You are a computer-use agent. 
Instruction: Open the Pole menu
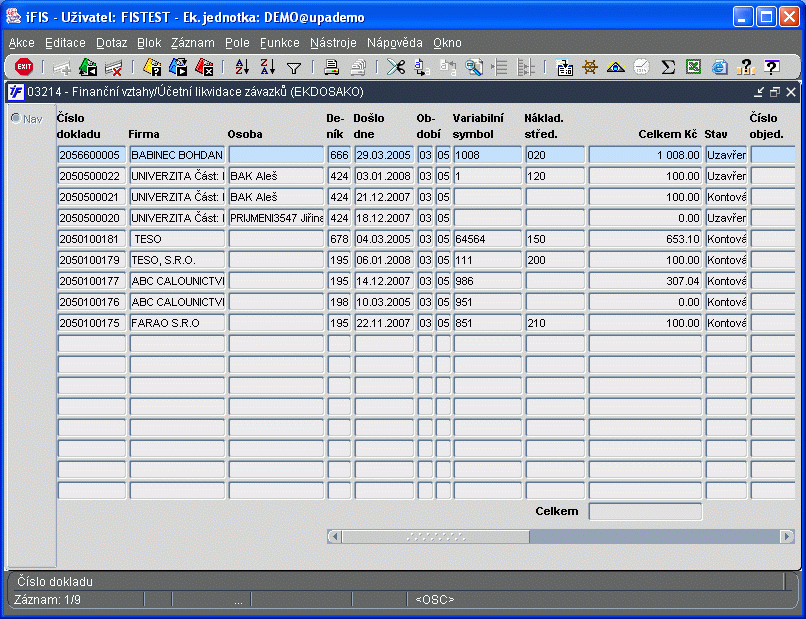pyautogui.click(x=237, y=43)
